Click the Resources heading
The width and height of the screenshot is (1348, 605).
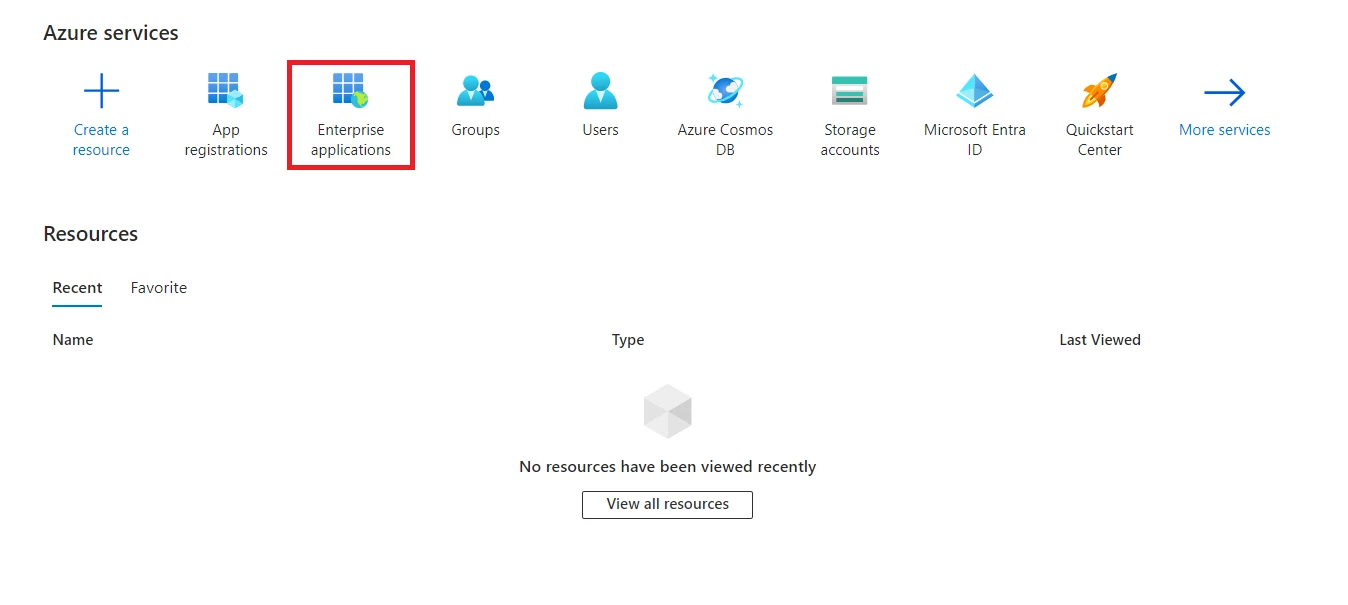[91, 234]
